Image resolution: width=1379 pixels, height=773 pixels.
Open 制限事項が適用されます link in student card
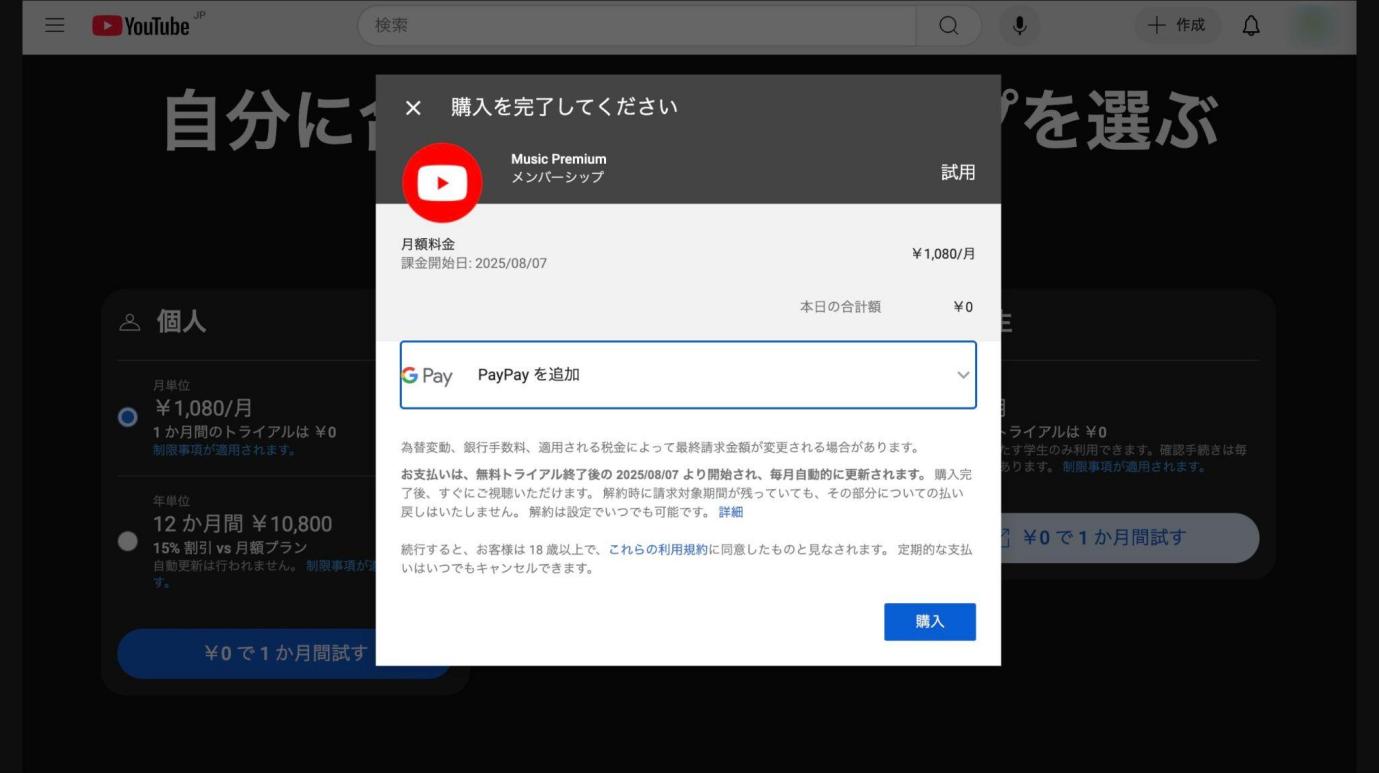coord(1134,467)
